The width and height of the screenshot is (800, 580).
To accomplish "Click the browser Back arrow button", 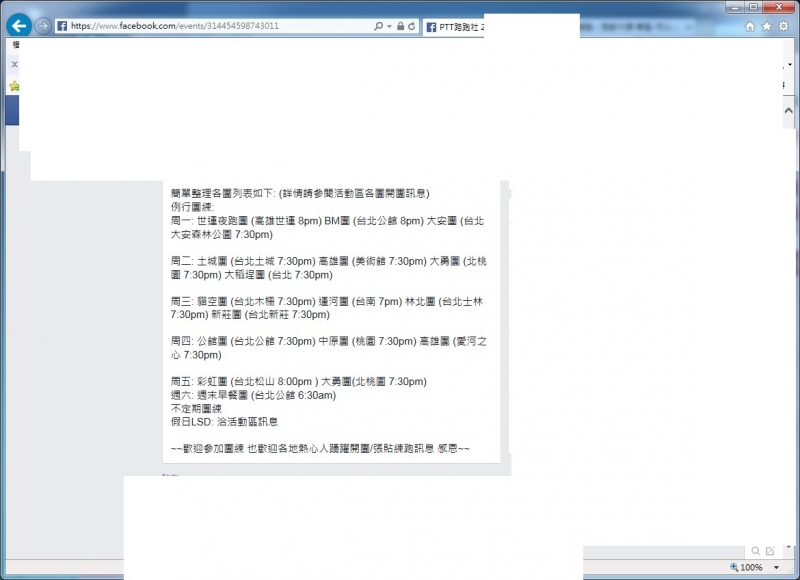I will click(18, 26).
